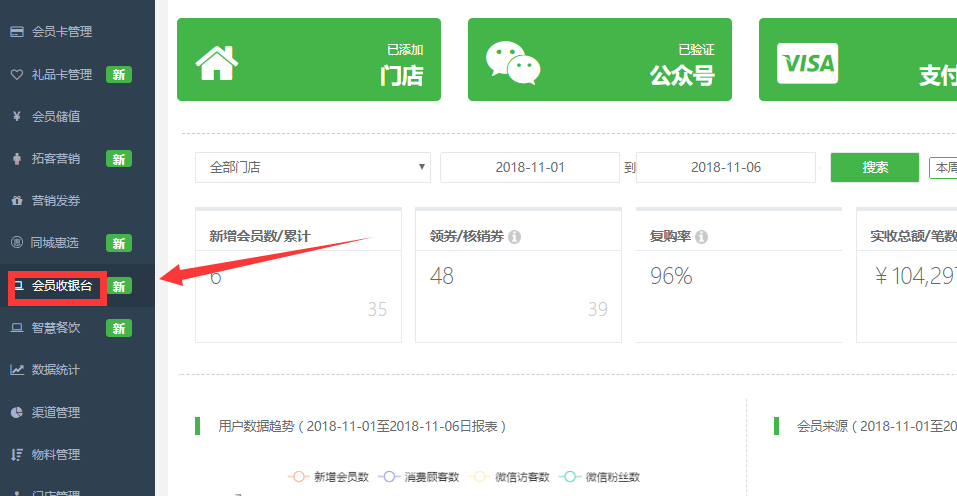Open 物料管理 in the sidebar

pyautogui.click(x=56, y=455)
